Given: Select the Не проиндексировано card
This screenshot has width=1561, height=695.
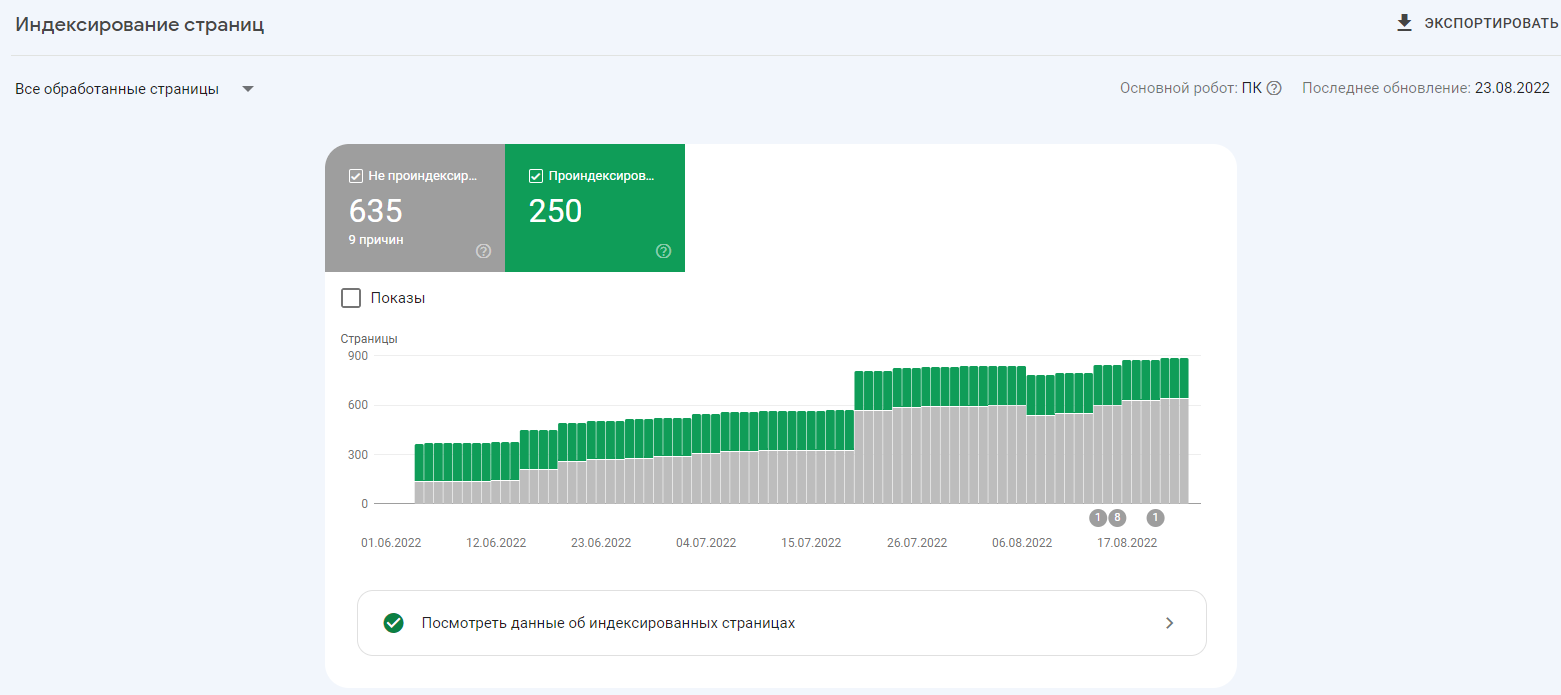Looking at the screenshot, I should [415, 208].
